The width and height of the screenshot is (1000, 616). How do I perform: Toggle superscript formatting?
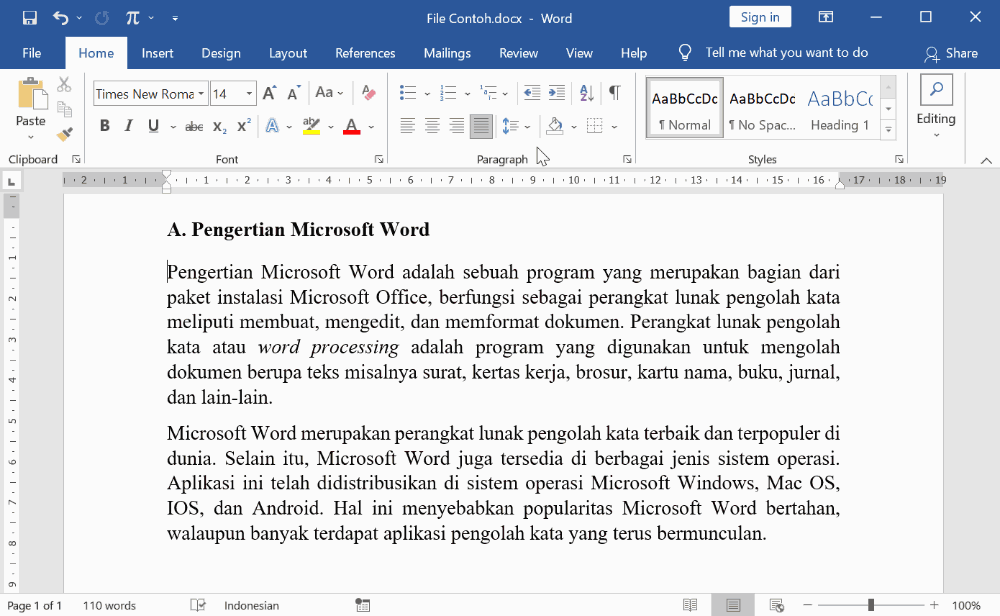click(244, 126)
